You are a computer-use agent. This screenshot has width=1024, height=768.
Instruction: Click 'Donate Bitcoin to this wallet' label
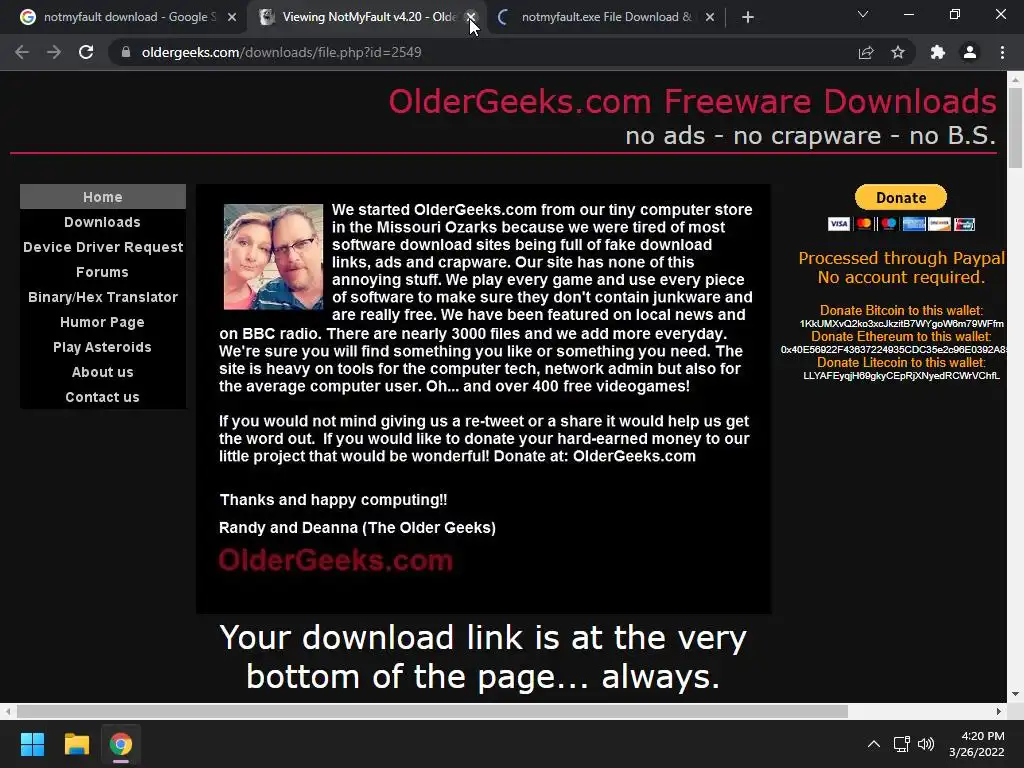(901, 310)
